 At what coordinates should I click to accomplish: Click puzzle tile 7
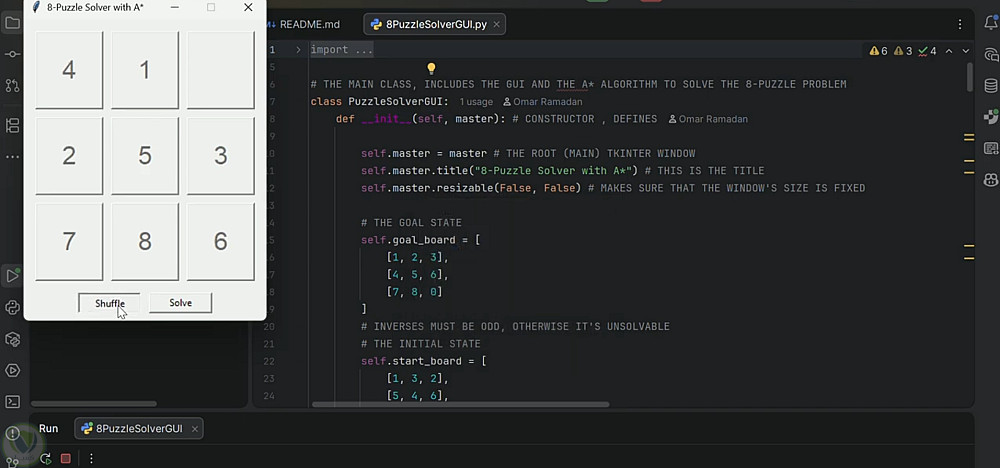coord(69,242)
